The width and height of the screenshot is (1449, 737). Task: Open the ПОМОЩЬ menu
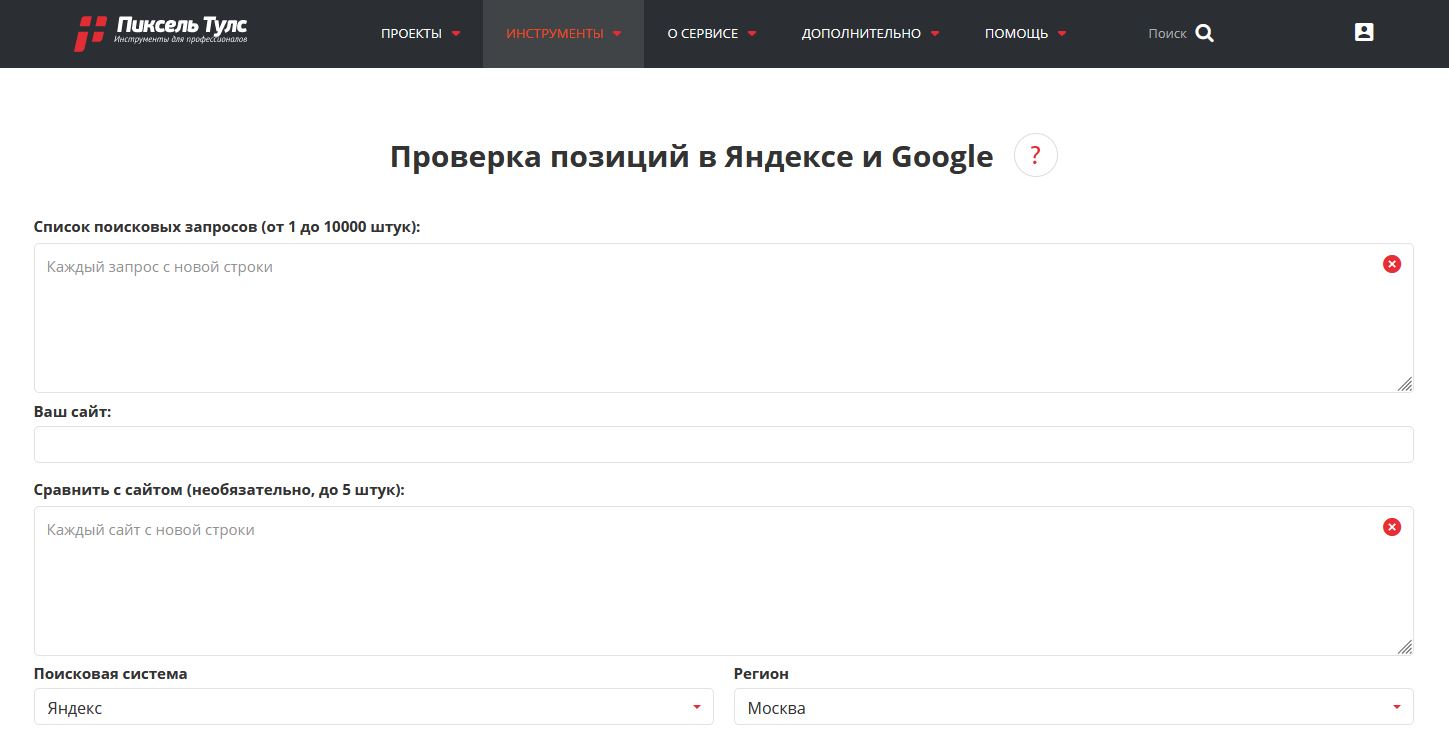pyautogui.click(x=1025, y=34)
